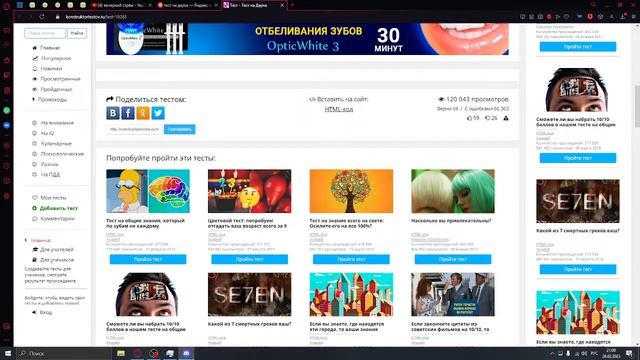Start the right-column SE7EN test 'Пройти тест'

578,269
